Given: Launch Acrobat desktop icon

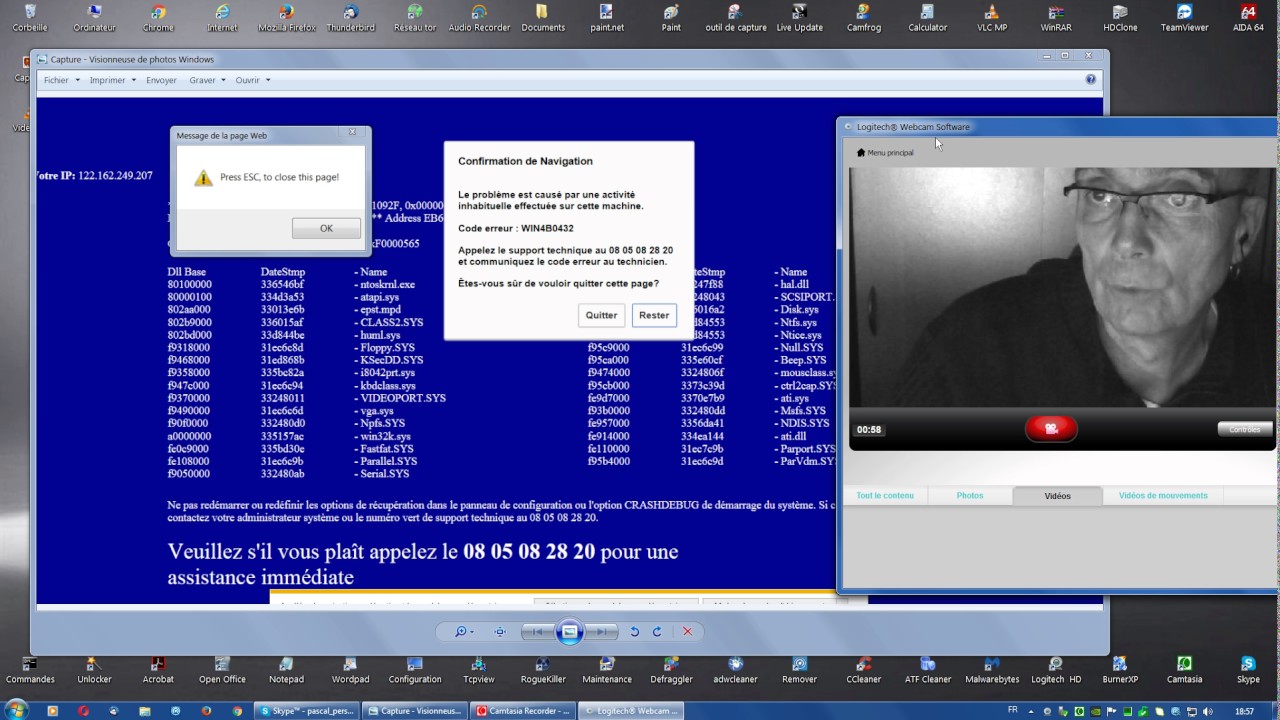Looking at the screenshot, I should coord(158,670).
